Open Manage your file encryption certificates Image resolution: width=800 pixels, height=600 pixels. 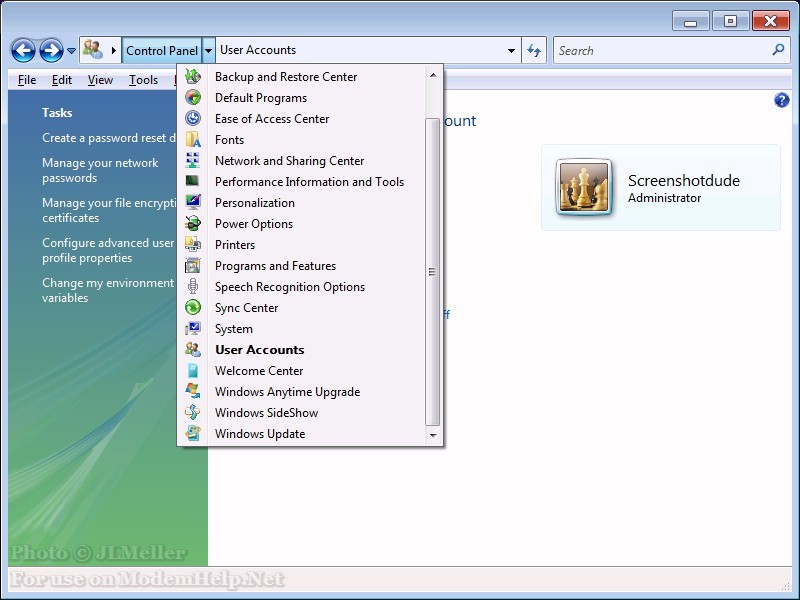[x=109, y=210]
